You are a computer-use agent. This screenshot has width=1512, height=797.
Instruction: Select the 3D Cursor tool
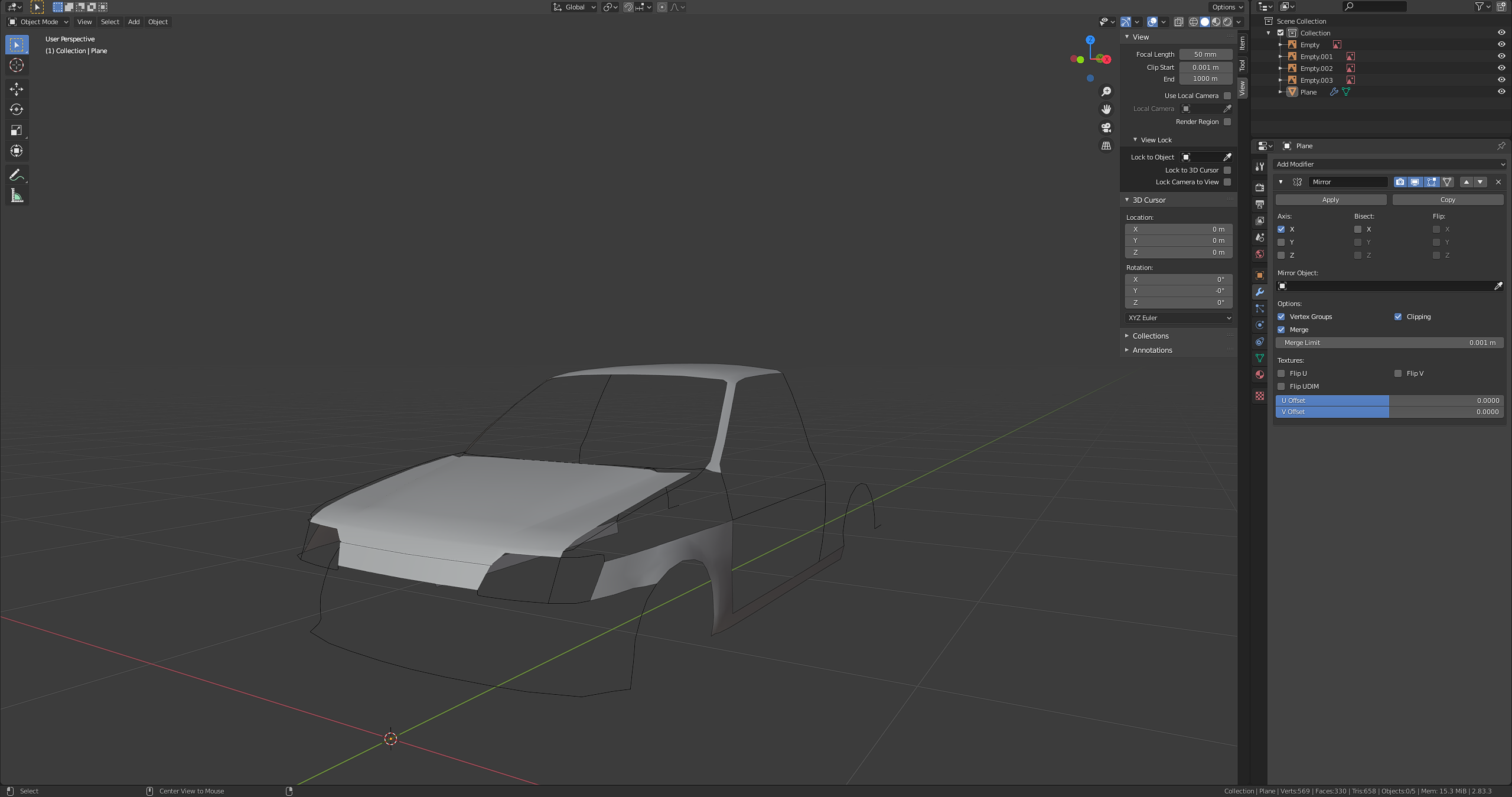(x=17, y=65)
